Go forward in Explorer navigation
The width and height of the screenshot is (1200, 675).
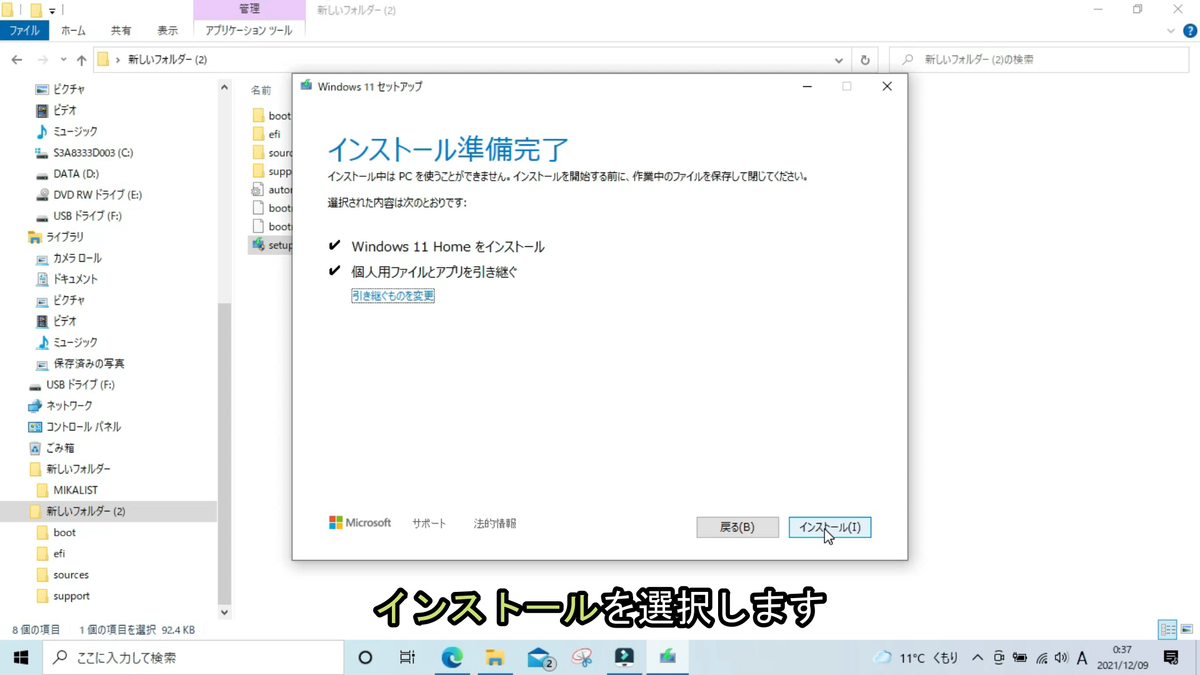pyautogui.click(x=42, y=60)
